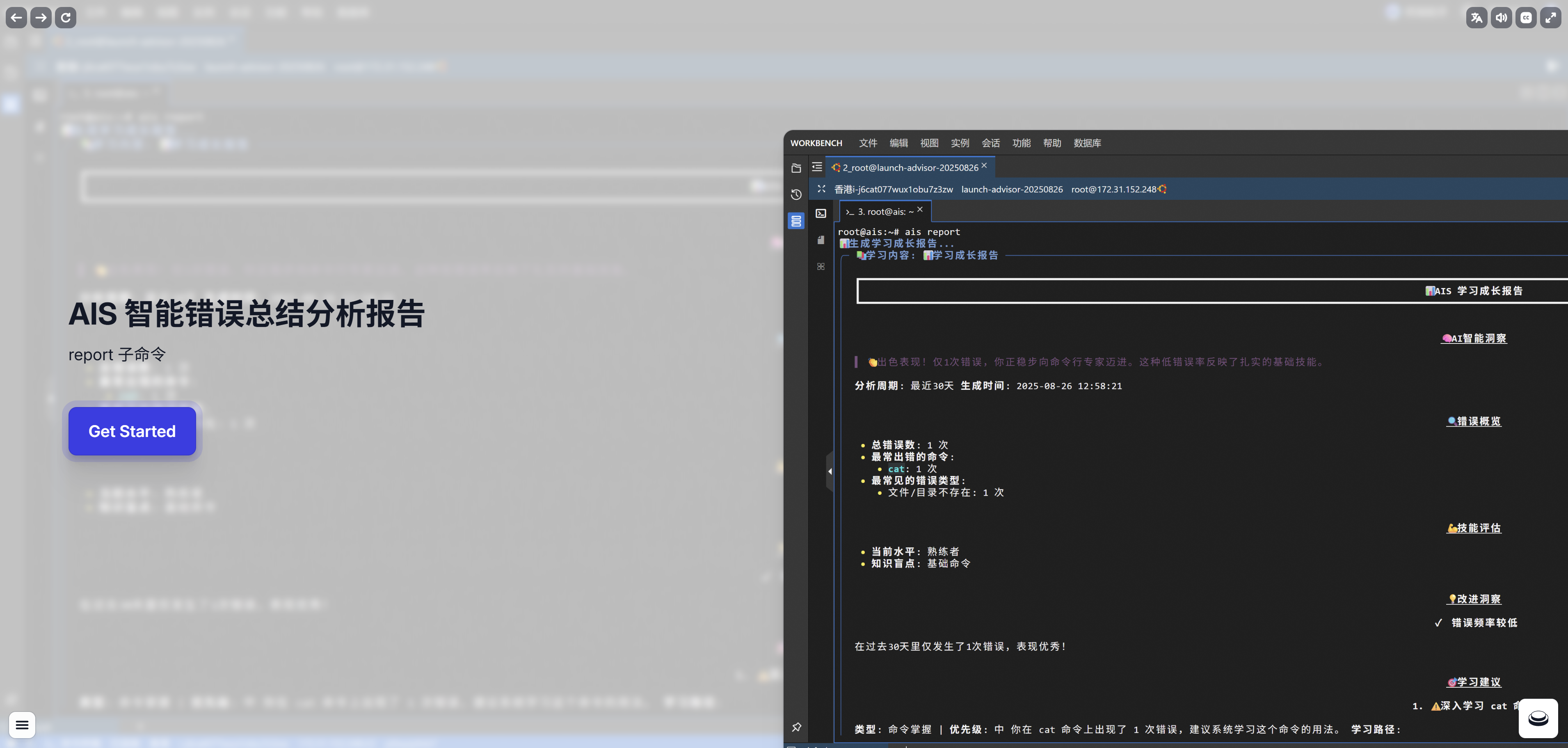The width and height of the screenshot is (1568, 748).
Task: Open the 帮助 menu
Action: [1052, 143]
